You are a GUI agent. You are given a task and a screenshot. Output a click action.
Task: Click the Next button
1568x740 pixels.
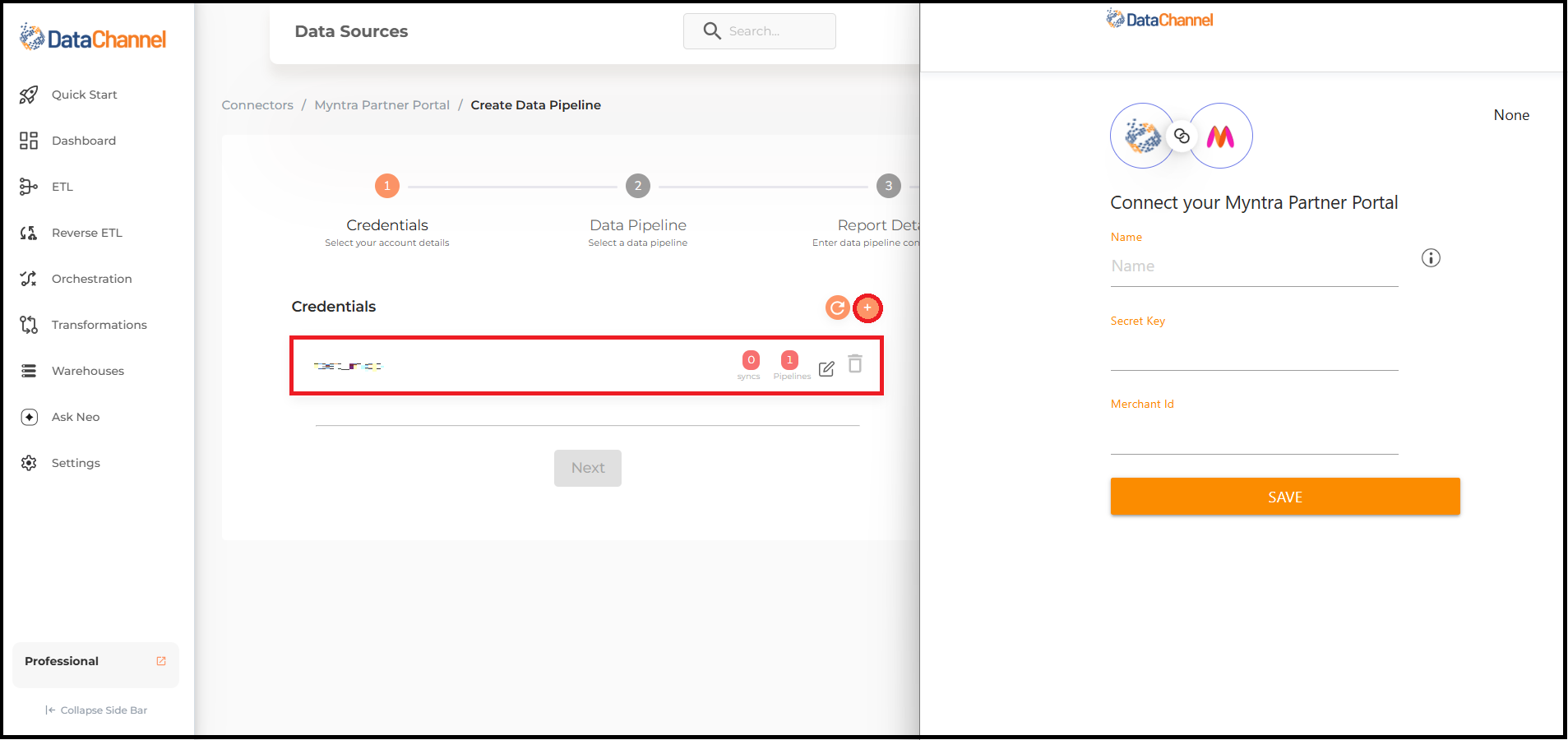pyautogui.click(x=588, y=468)
